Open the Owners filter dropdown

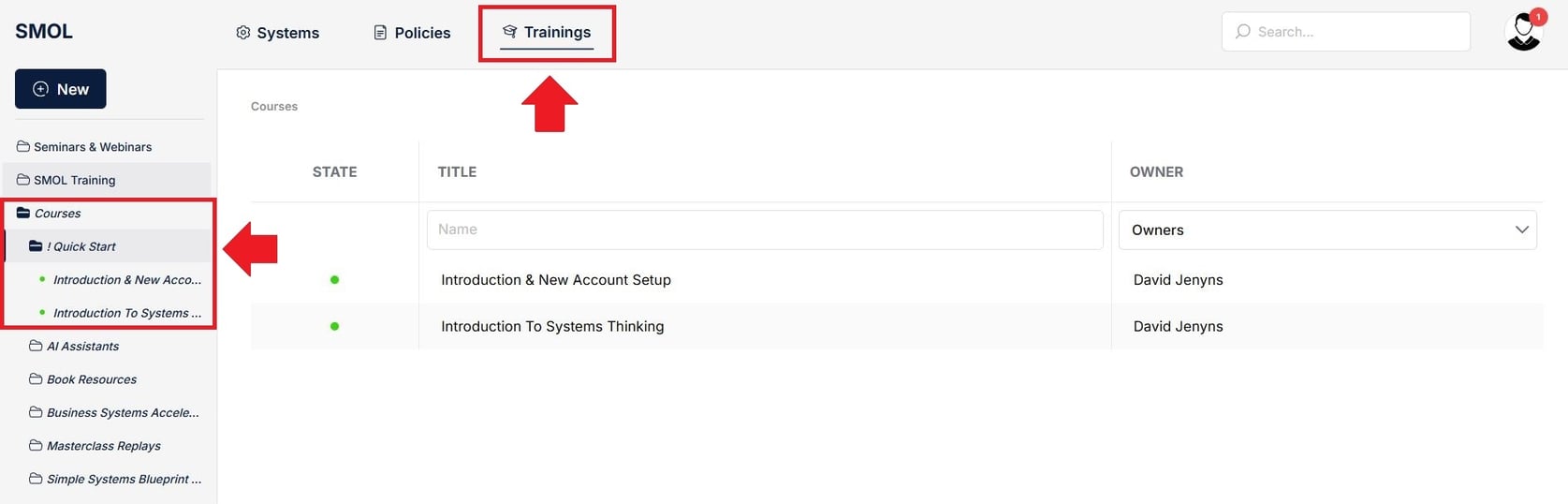[x=1327, y=230]
